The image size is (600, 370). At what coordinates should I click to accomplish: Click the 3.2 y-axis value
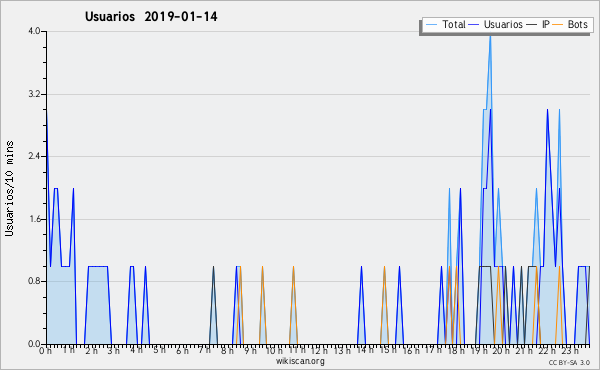[x=34, y=94]
